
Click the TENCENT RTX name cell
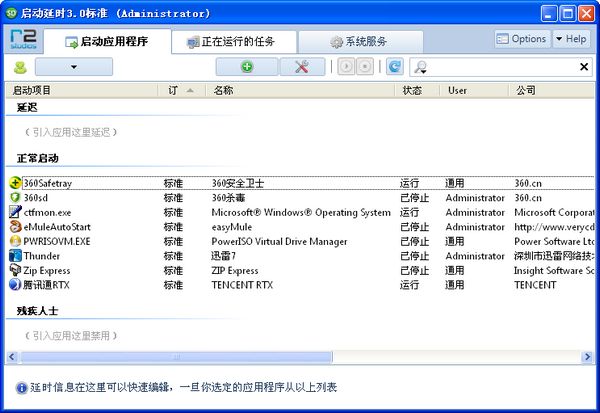(242, 285)
